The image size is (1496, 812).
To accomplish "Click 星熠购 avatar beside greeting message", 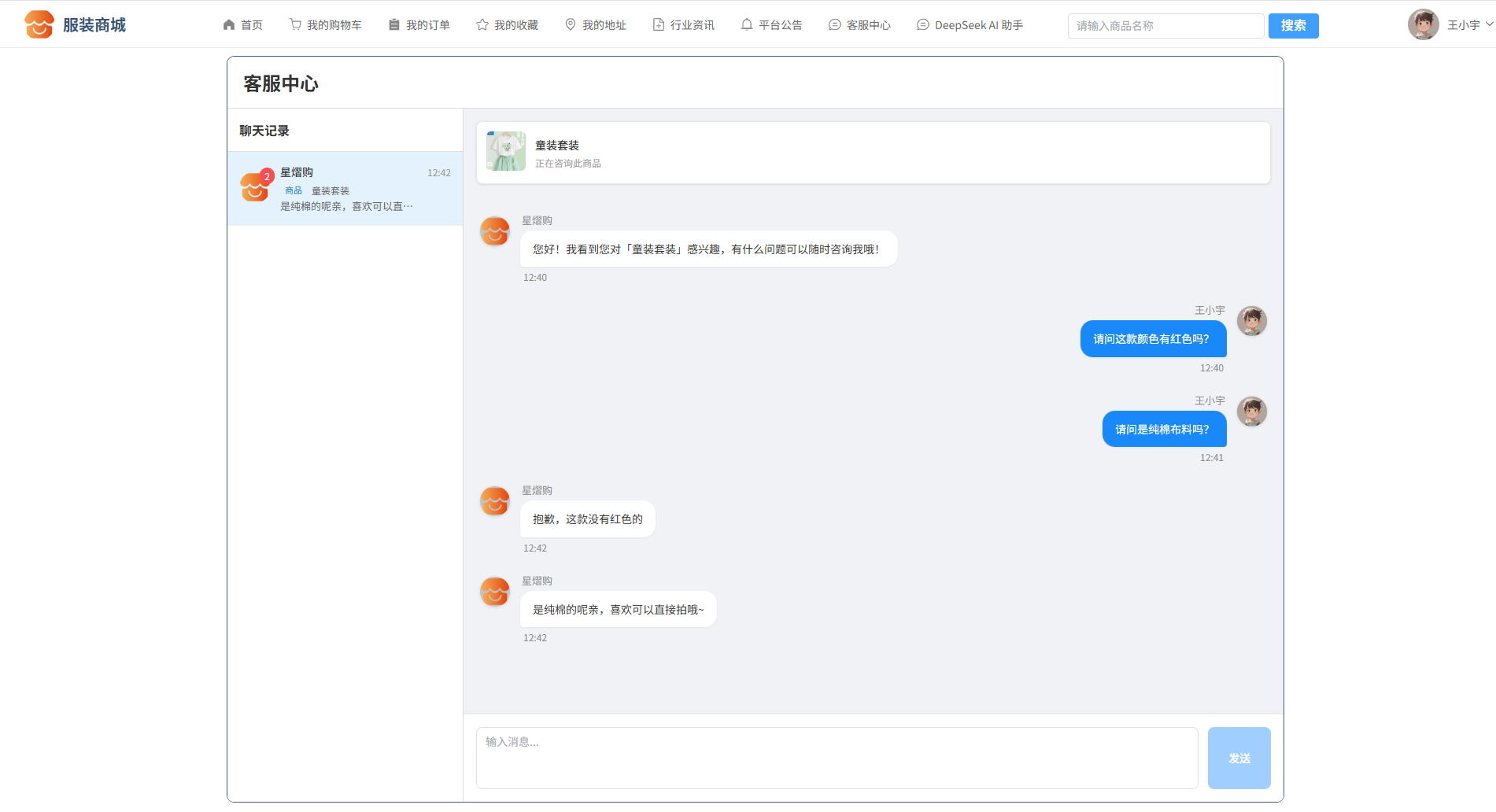I will point(495,231).
